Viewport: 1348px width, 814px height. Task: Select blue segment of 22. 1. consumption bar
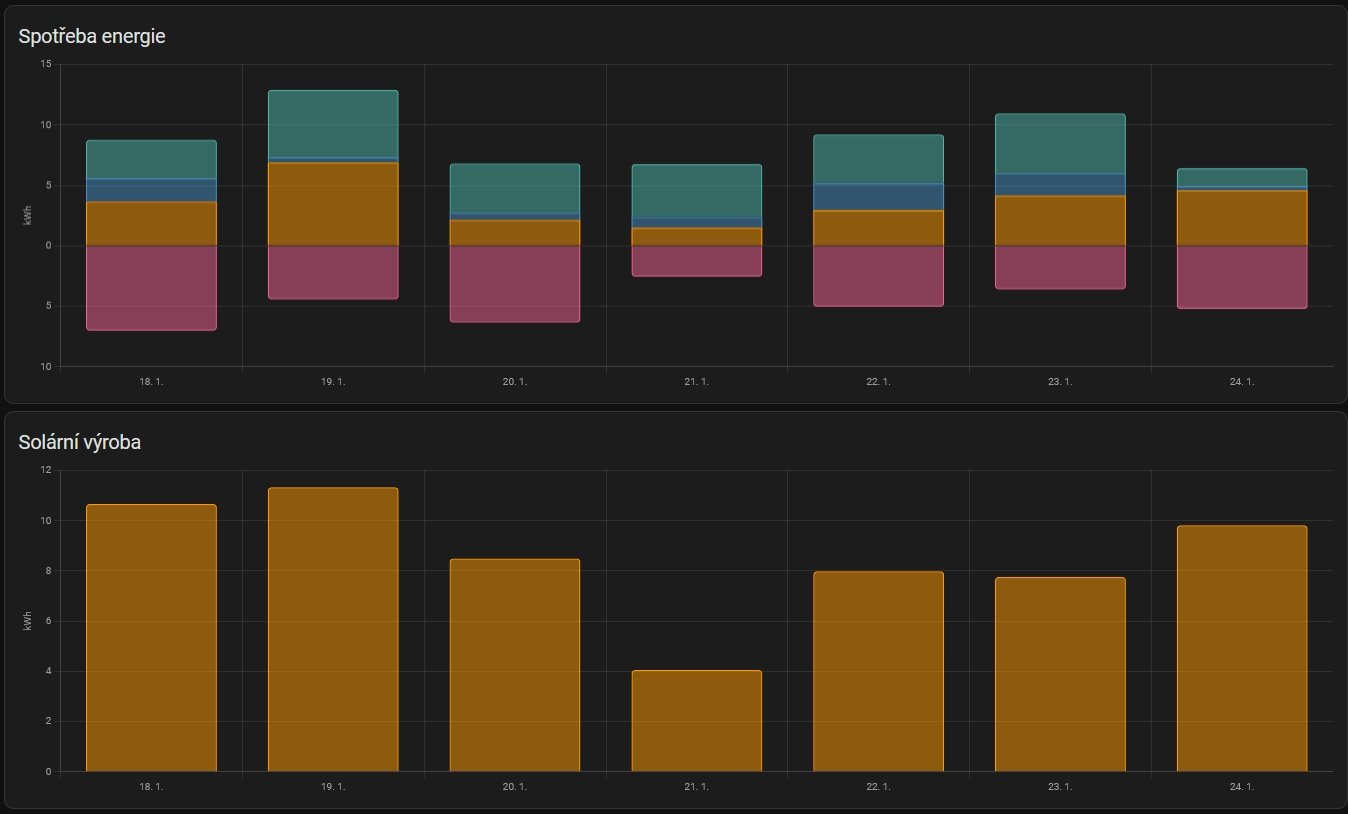pyautogui.click(x=878, y=197)
